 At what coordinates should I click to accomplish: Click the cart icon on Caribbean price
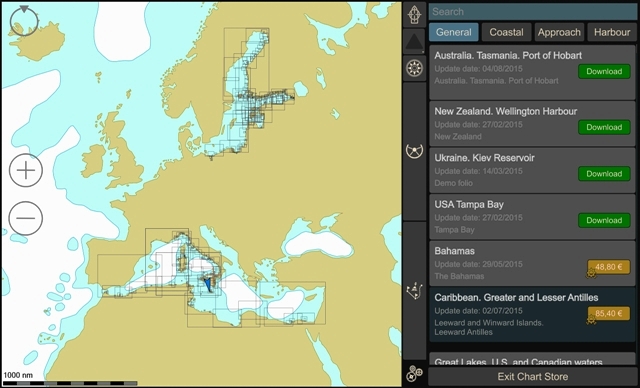591,320
